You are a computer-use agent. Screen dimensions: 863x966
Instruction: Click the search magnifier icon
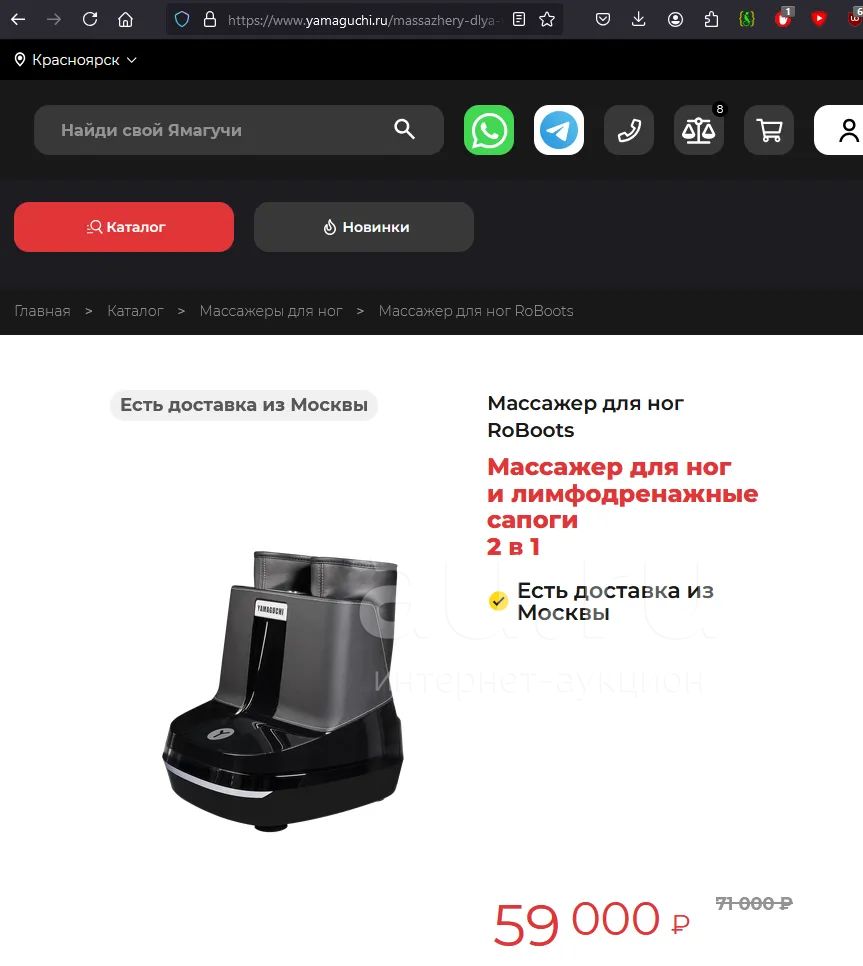(404, 129)
